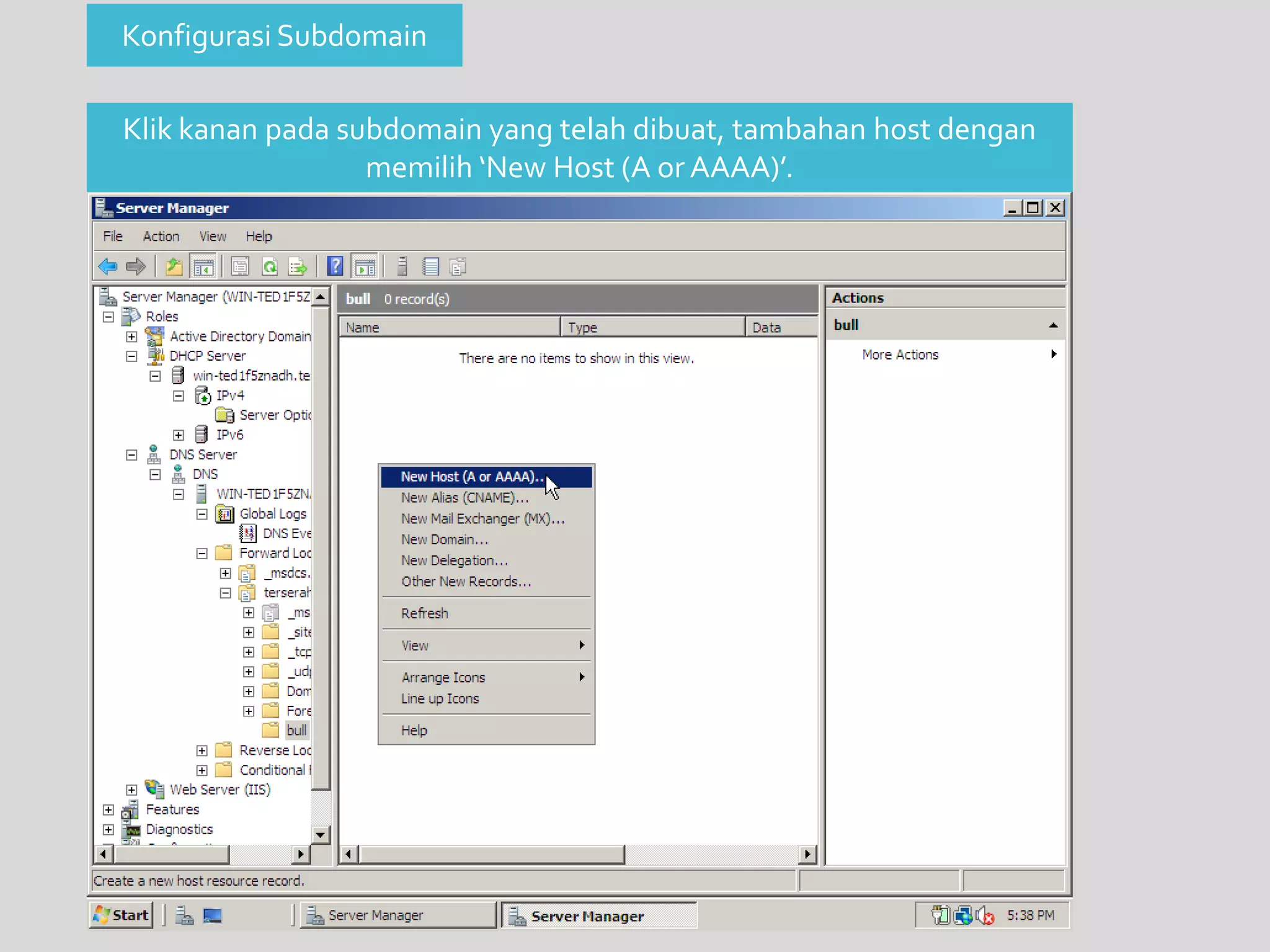Viewport: 1270px width, 952px height.
Task: Click the Start button on taskbar
Action: pos(122,915)
